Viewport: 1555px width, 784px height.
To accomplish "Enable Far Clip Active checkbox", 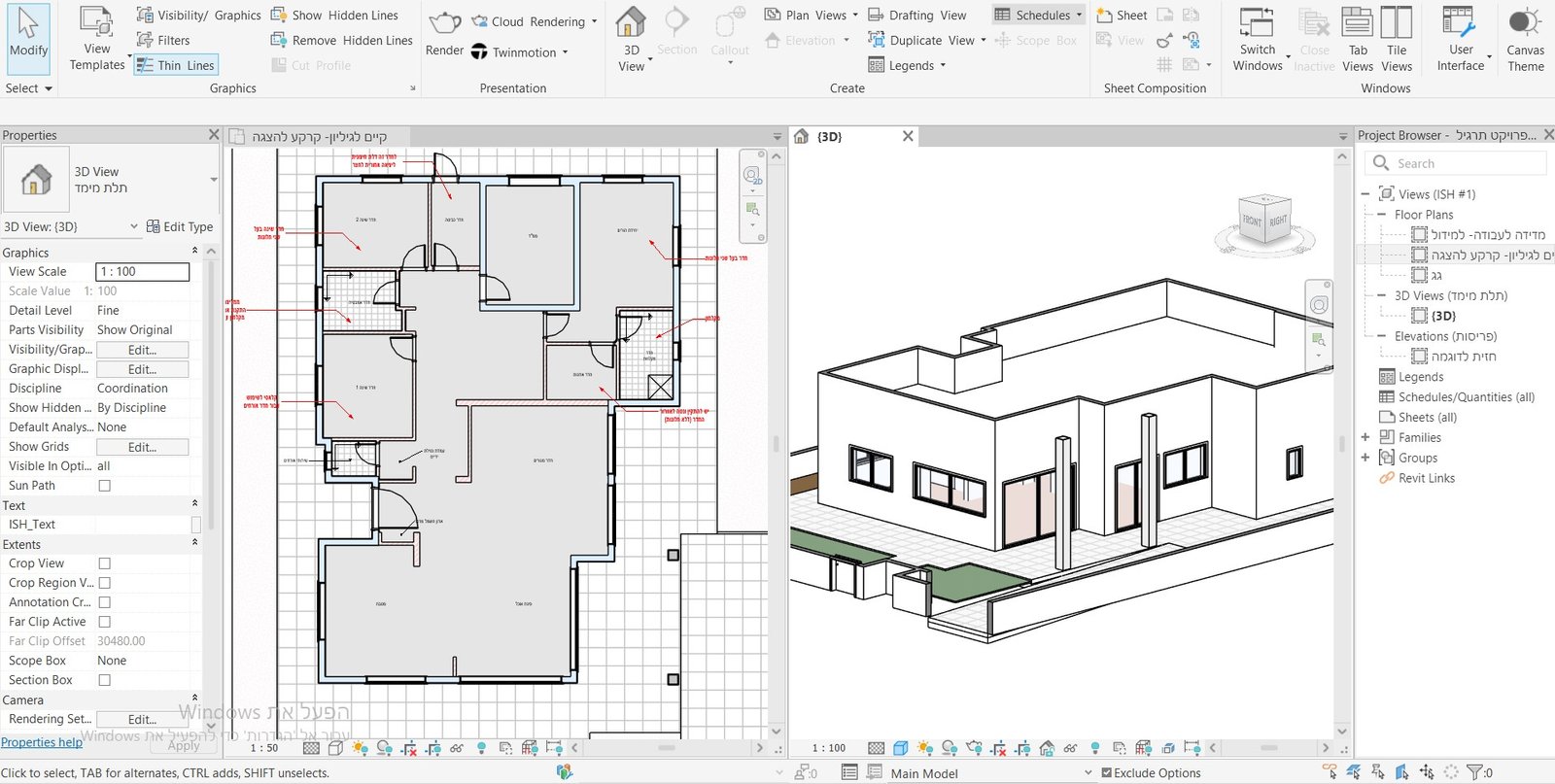I will (x=105, y=622).
